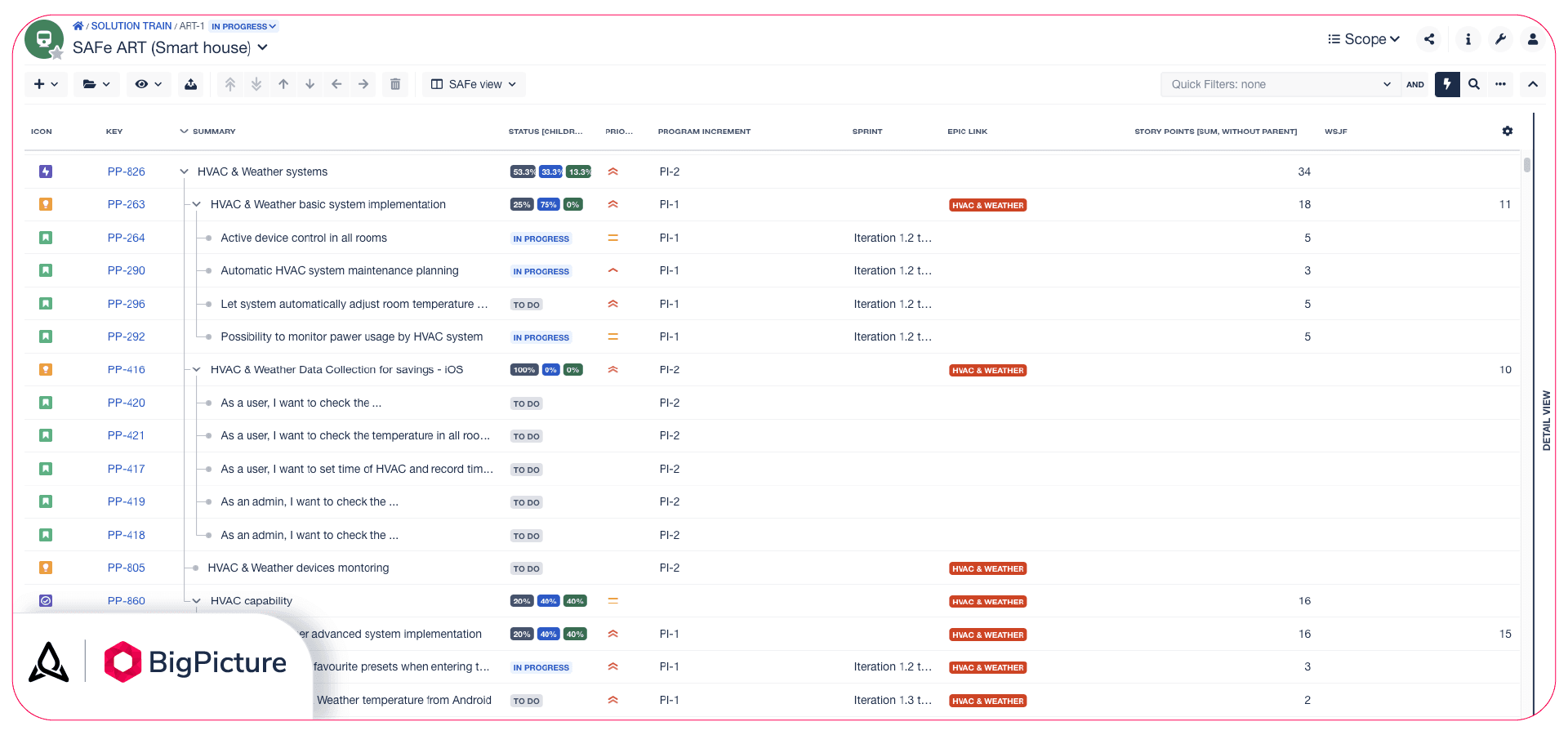Screen dimensions: 1568x735
Task: Click the info icon
Action: coord(1468,39)
